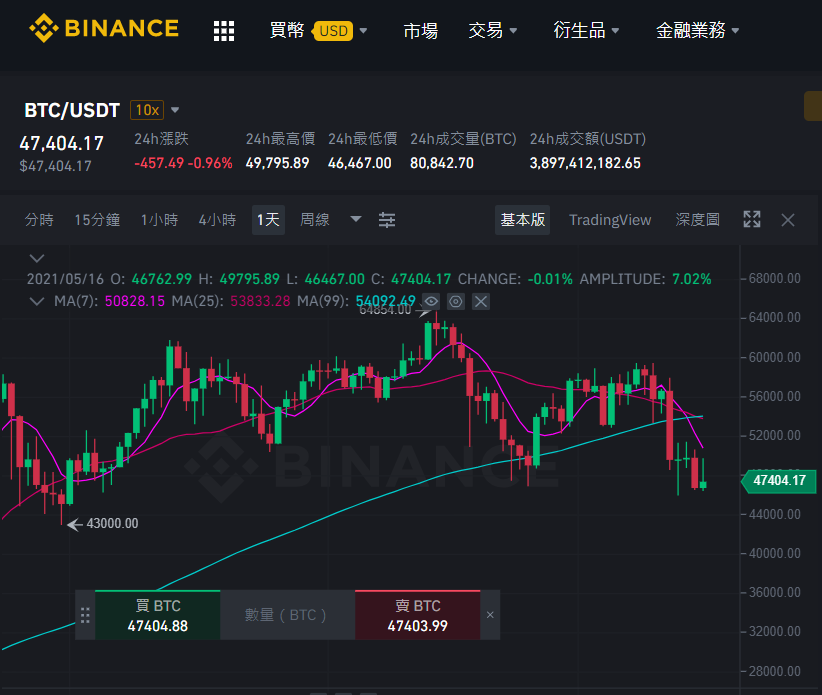Select the 4小時 chart interval
Screen dimensions: 822x695
[217, 220]
